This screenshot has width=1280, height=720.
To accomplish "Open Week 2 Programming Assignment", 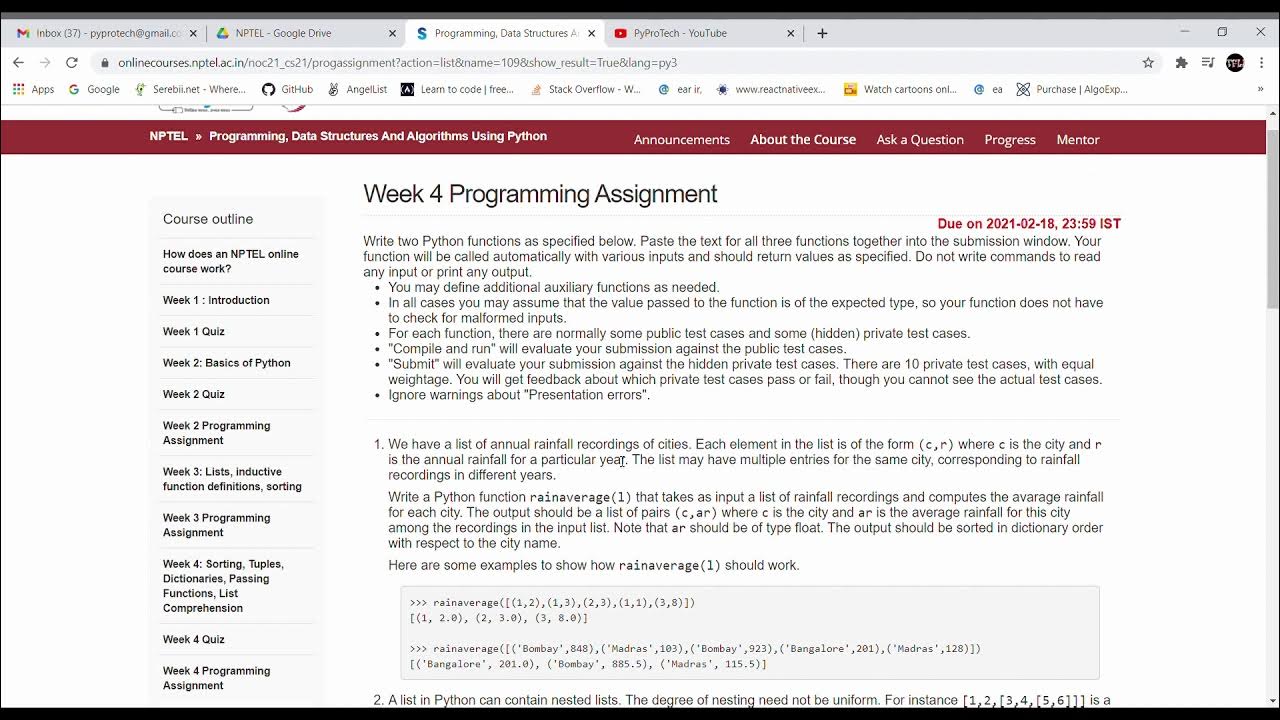I will [217, 433].
